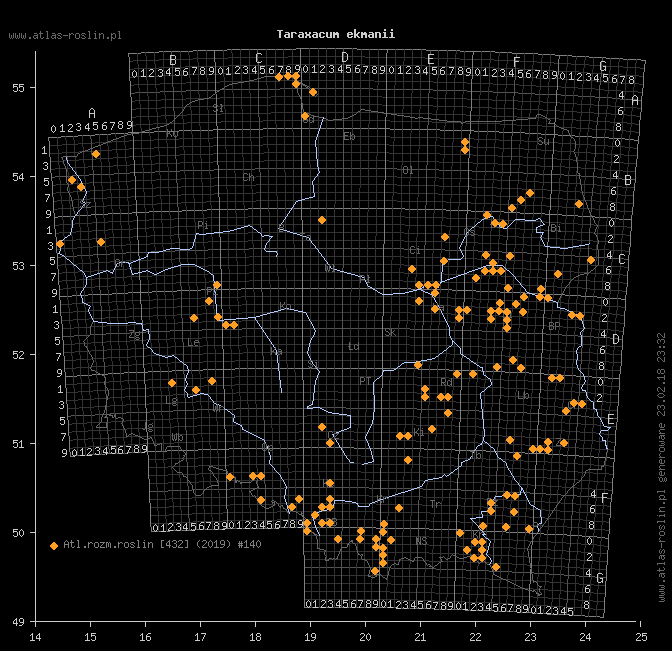Click region label "Sl" on the map
672x651 pixels.
[218, 108]
